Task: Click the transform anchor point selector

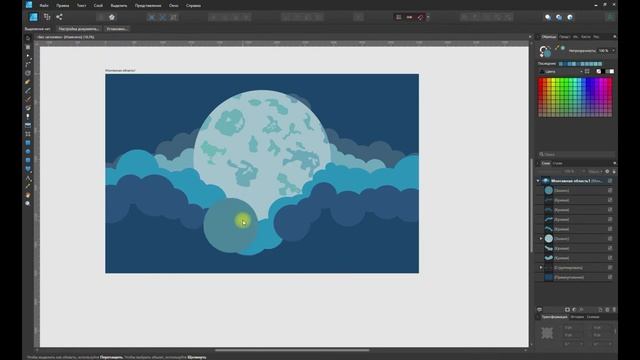Action: [x=547, y=333]
